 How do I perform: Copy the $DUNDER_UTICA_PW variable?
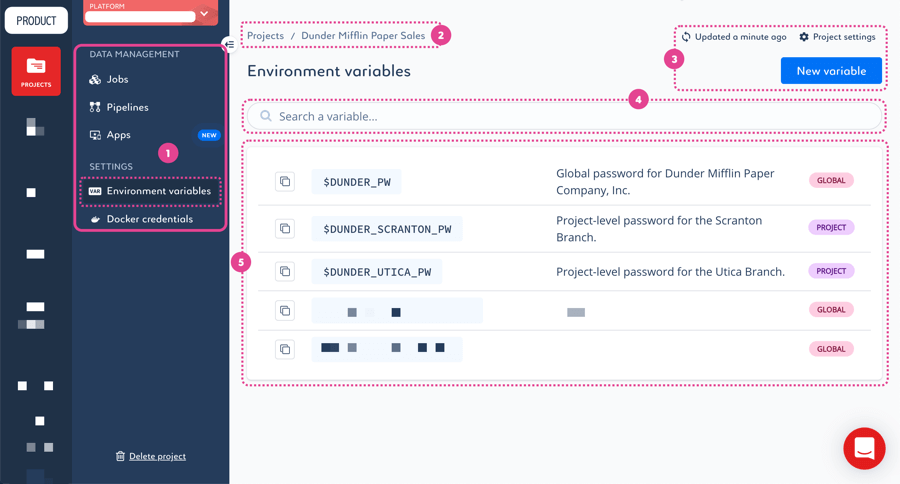[x=285, y=271]
